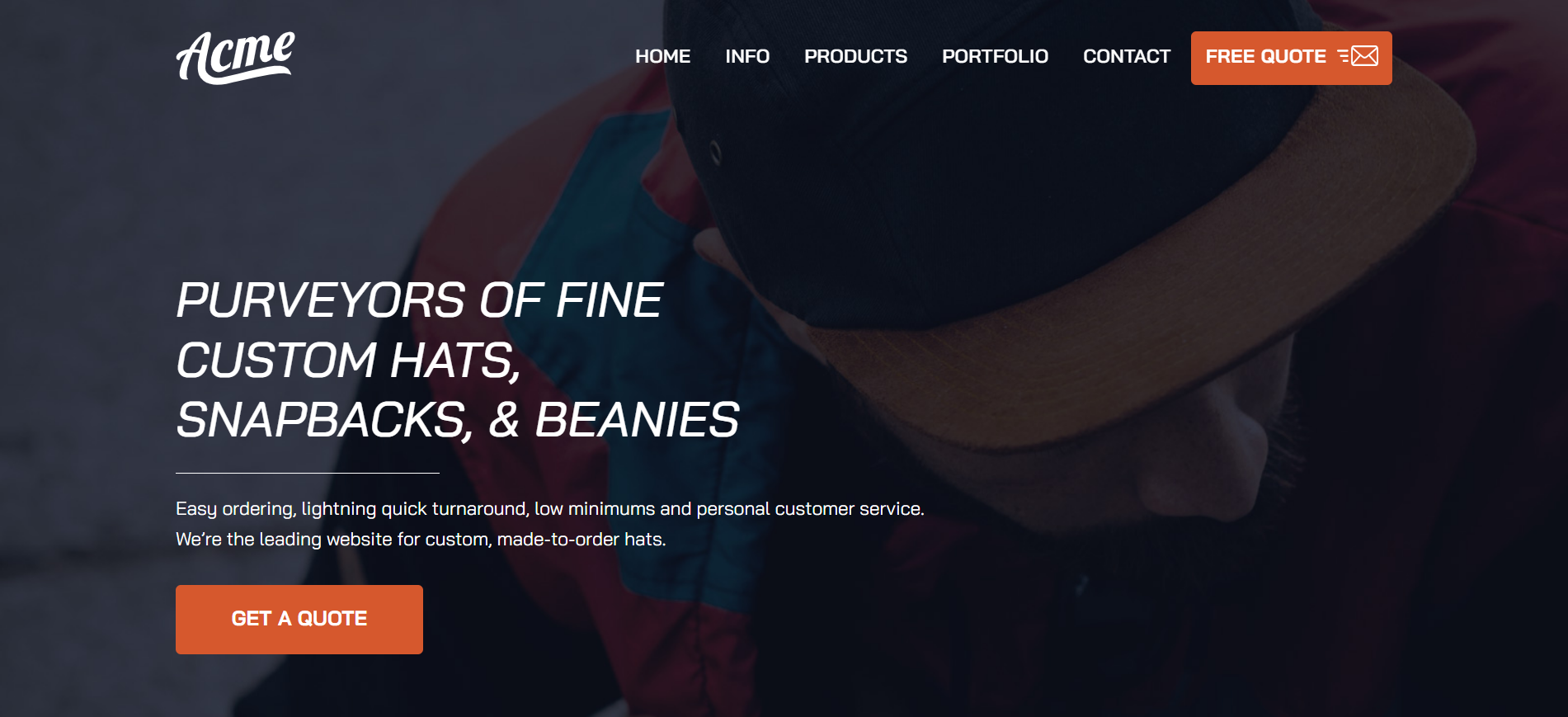Click the 'PURVEYORS OF FINE' headline line
The image size is (1568, 717).
pos(419,300)
